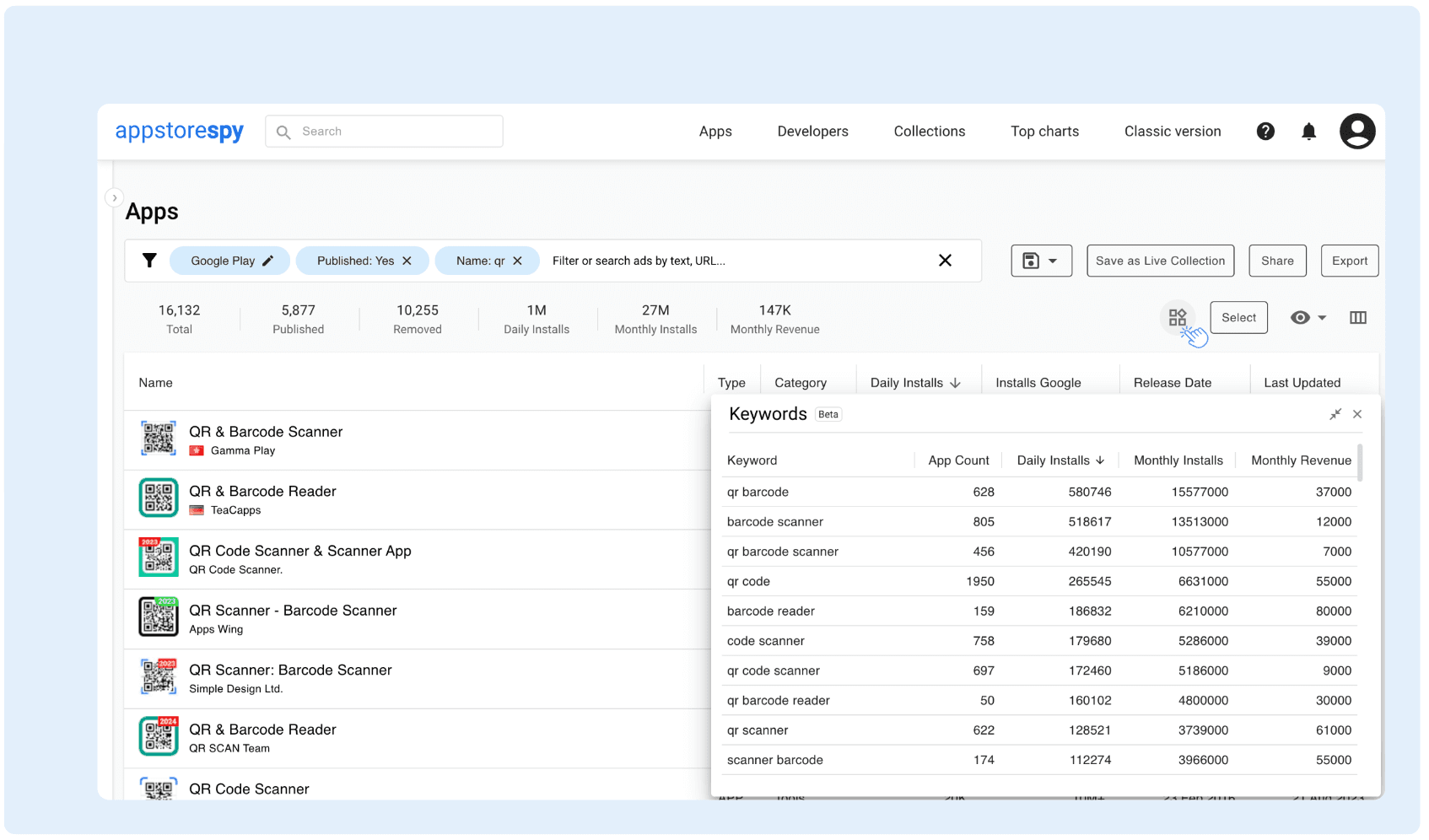Image resolution: width=1429 pixels, height=840 pixels.
Task: Clear all filters with the X
Action: (x=945, y=261)
